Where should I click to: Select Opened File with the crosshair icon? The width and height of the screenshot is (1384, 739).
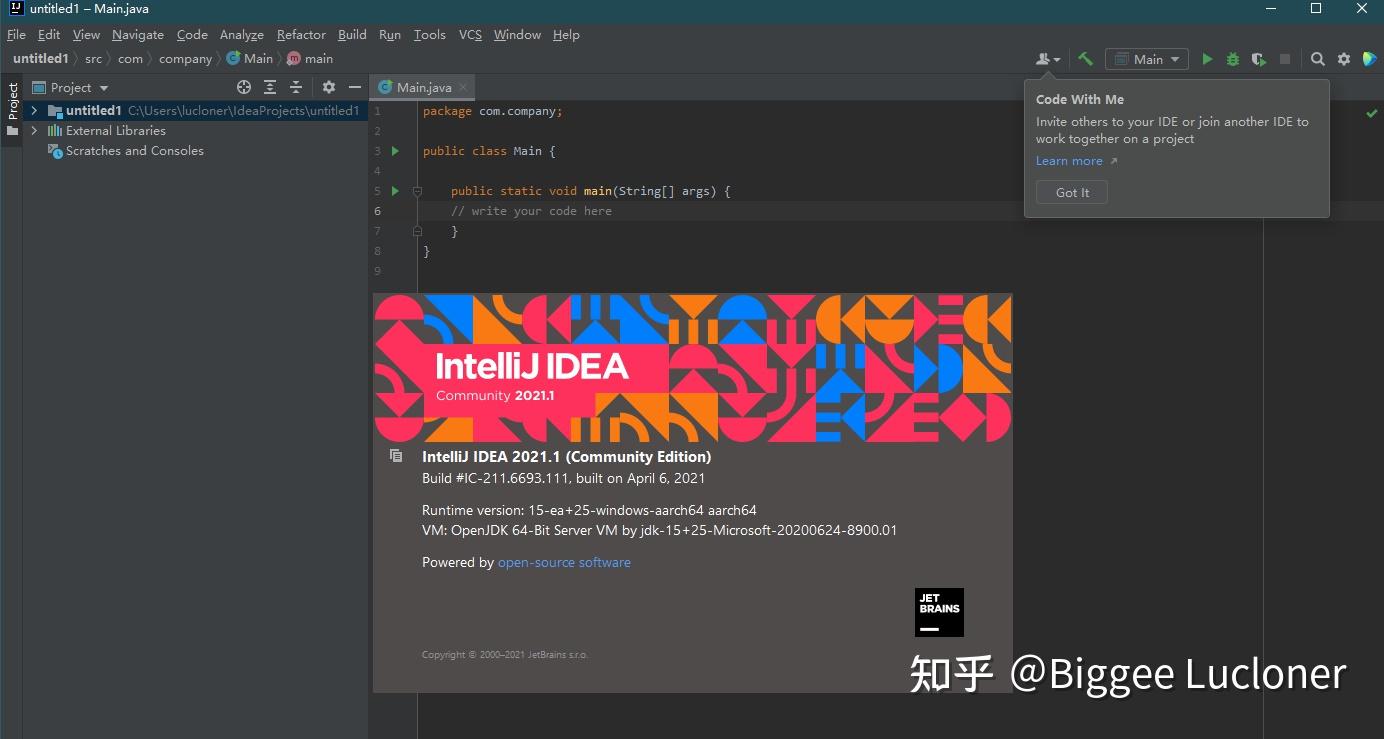[x=244, y=87]
